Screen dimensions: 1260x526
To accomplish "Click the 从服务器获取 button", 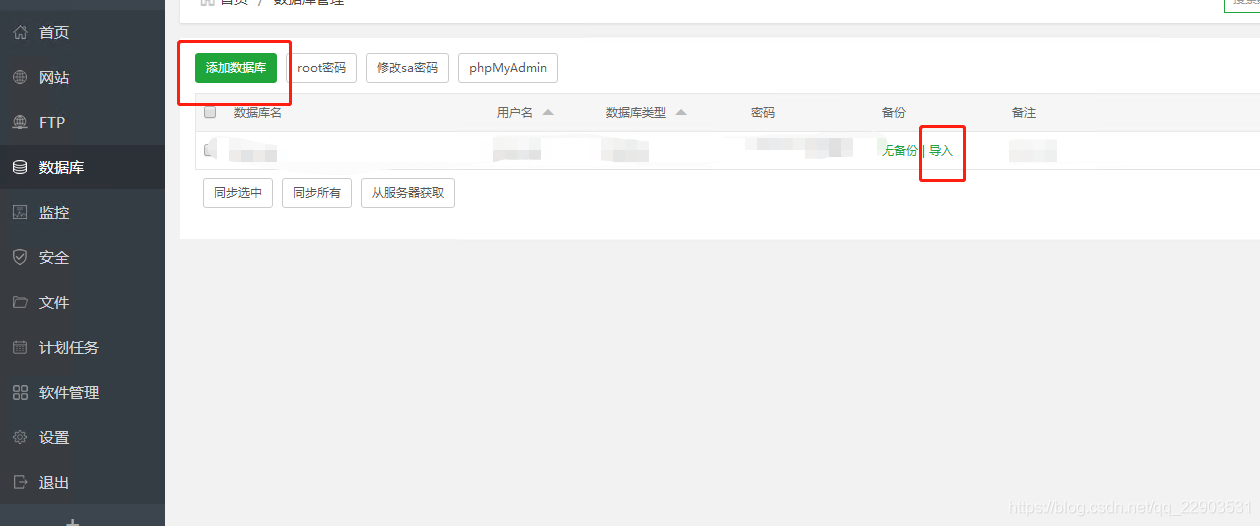I will click(x=408, y=193).
